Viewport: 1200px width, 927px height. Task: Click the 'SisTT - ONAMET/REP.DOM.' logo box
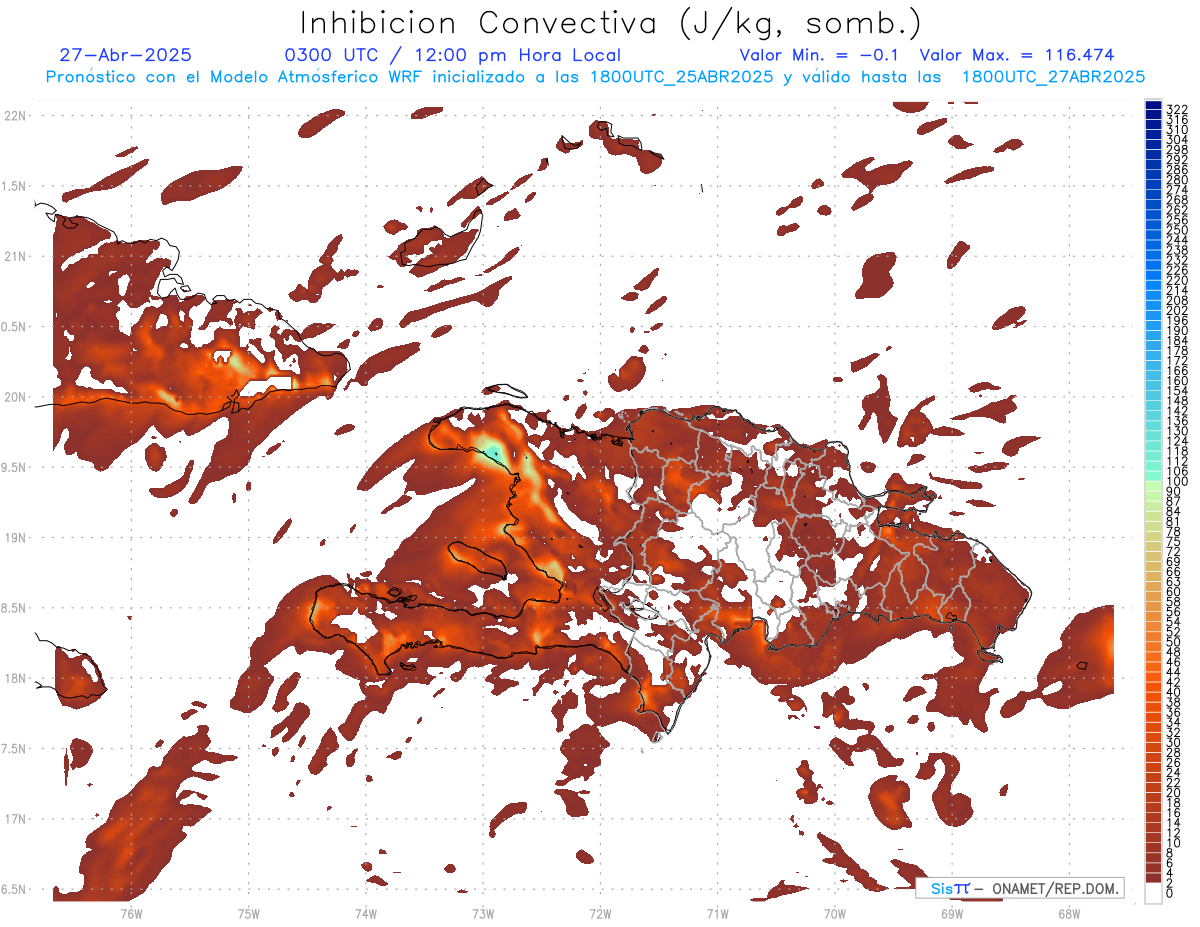point(1019,888)
